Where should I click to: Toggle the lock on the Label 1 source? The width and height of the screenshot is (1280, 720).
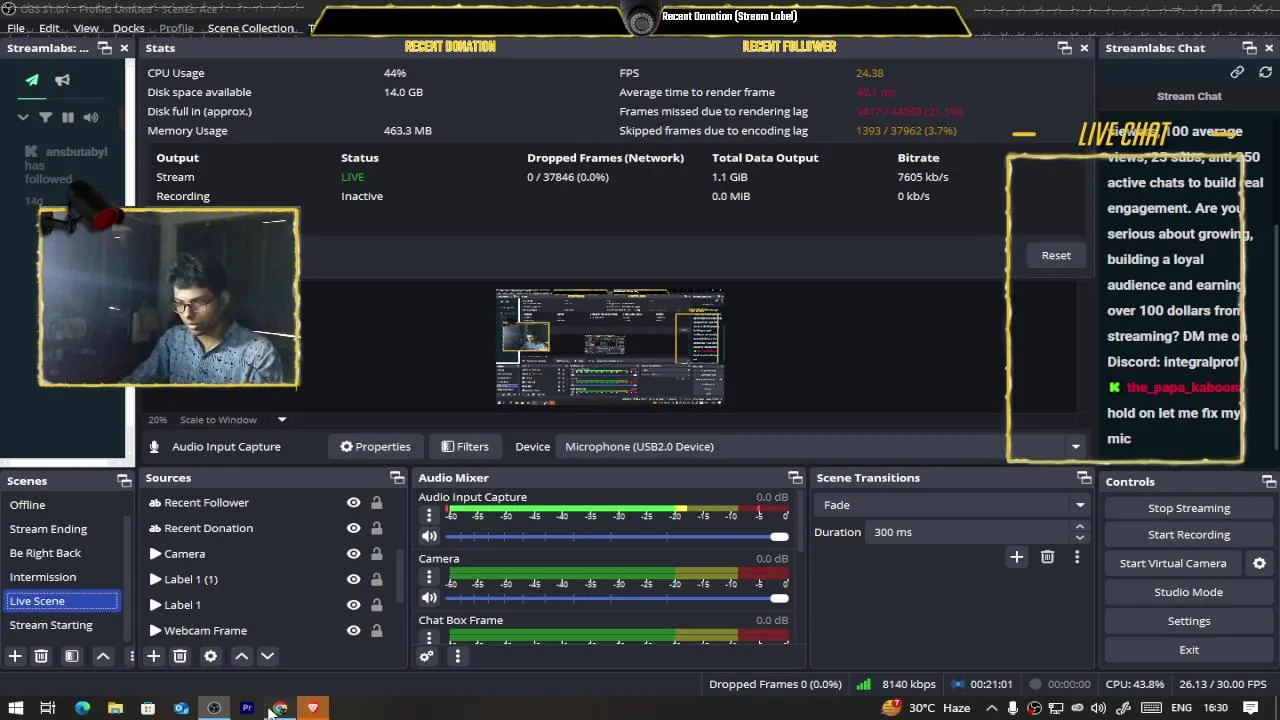376,605
